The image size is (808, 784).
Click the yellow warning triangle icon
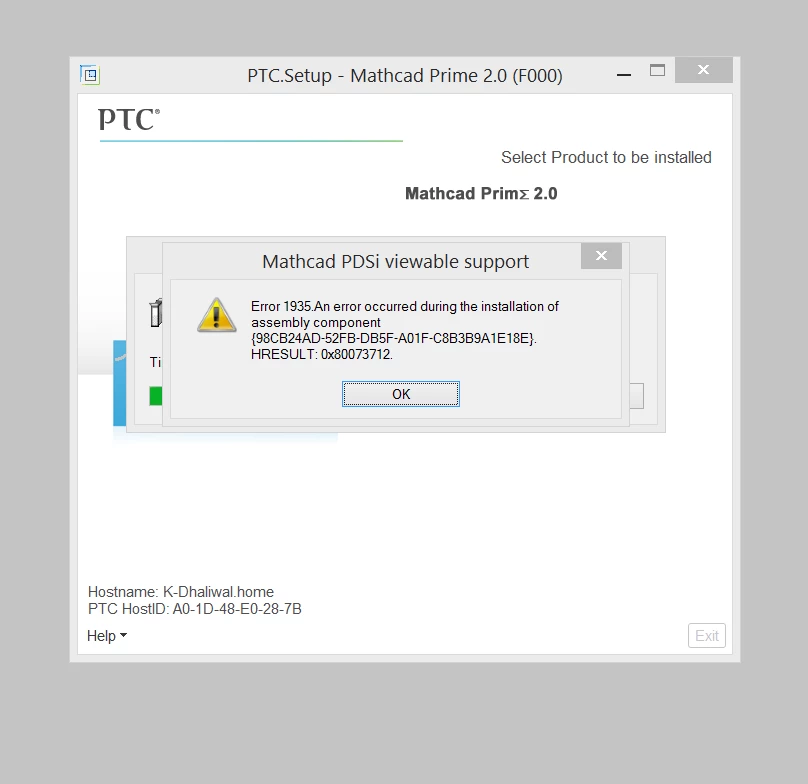pos(217,314)
